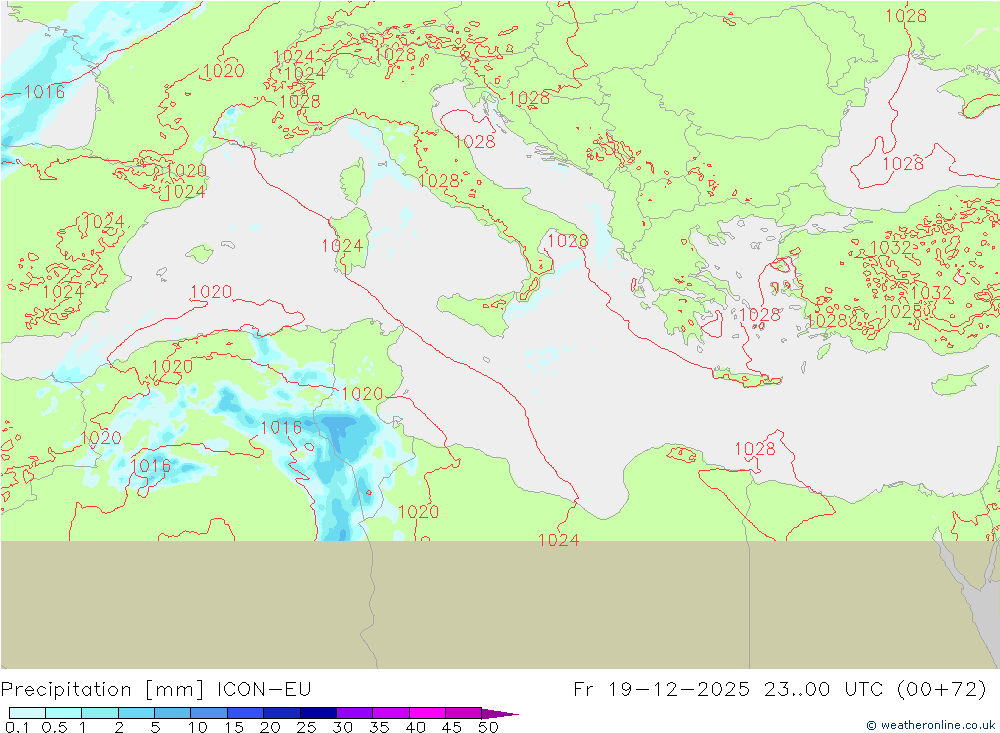Click the 0.1–0.5 mm legend color swatch

(27, 713)
